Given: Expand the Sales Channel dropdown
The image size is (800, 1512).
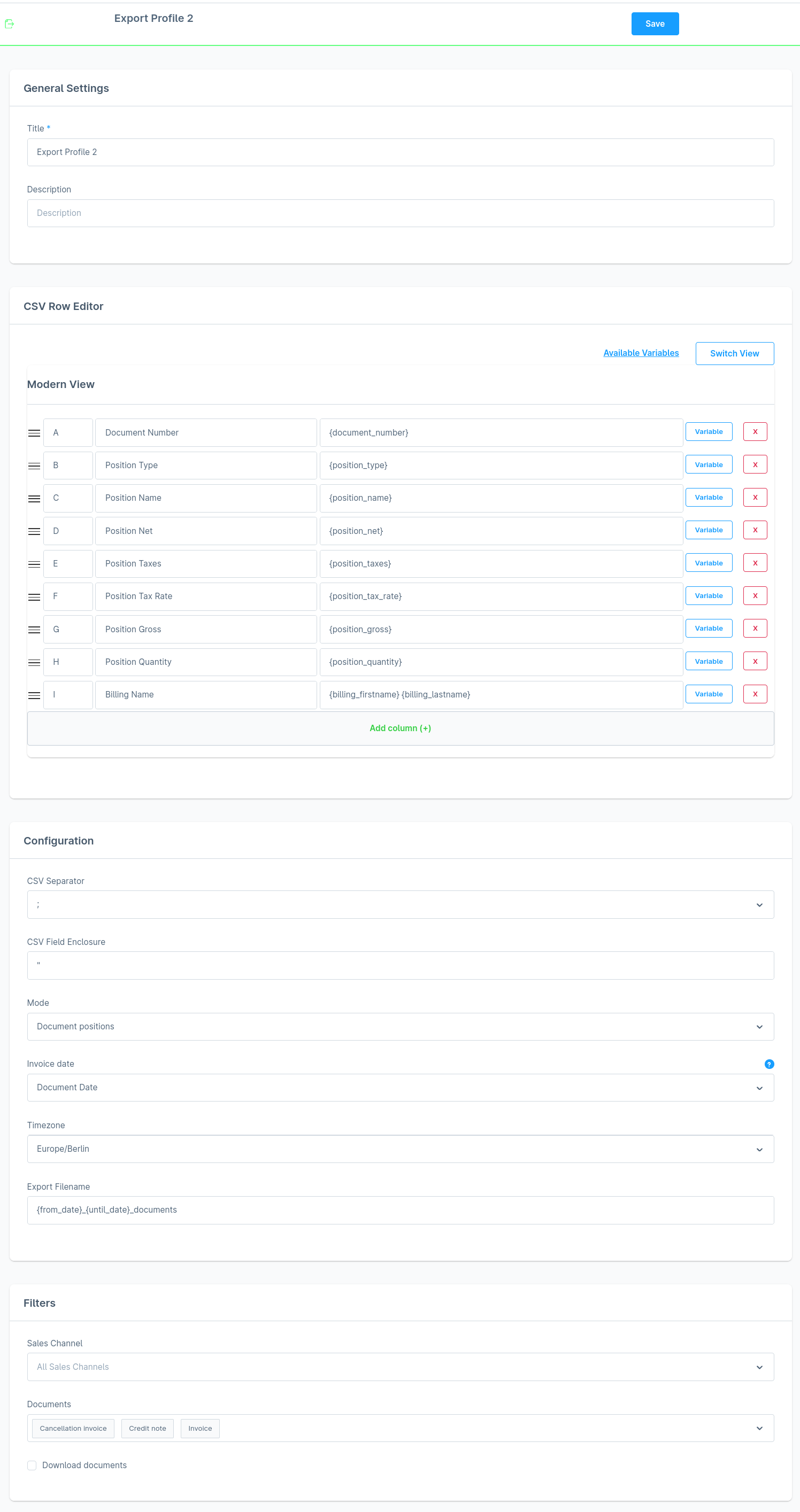Looking at the screenshot, I should coord(400,1367).
